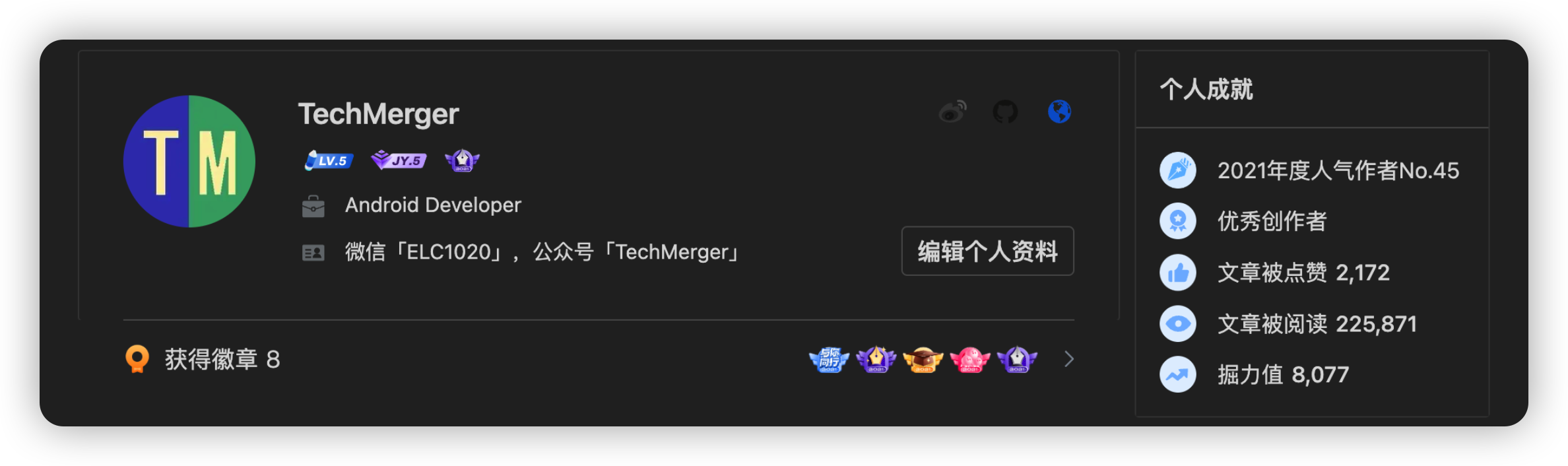Open the GitHub profile icon
The height and width of the screenshot is (466, 1568).
1006,112
